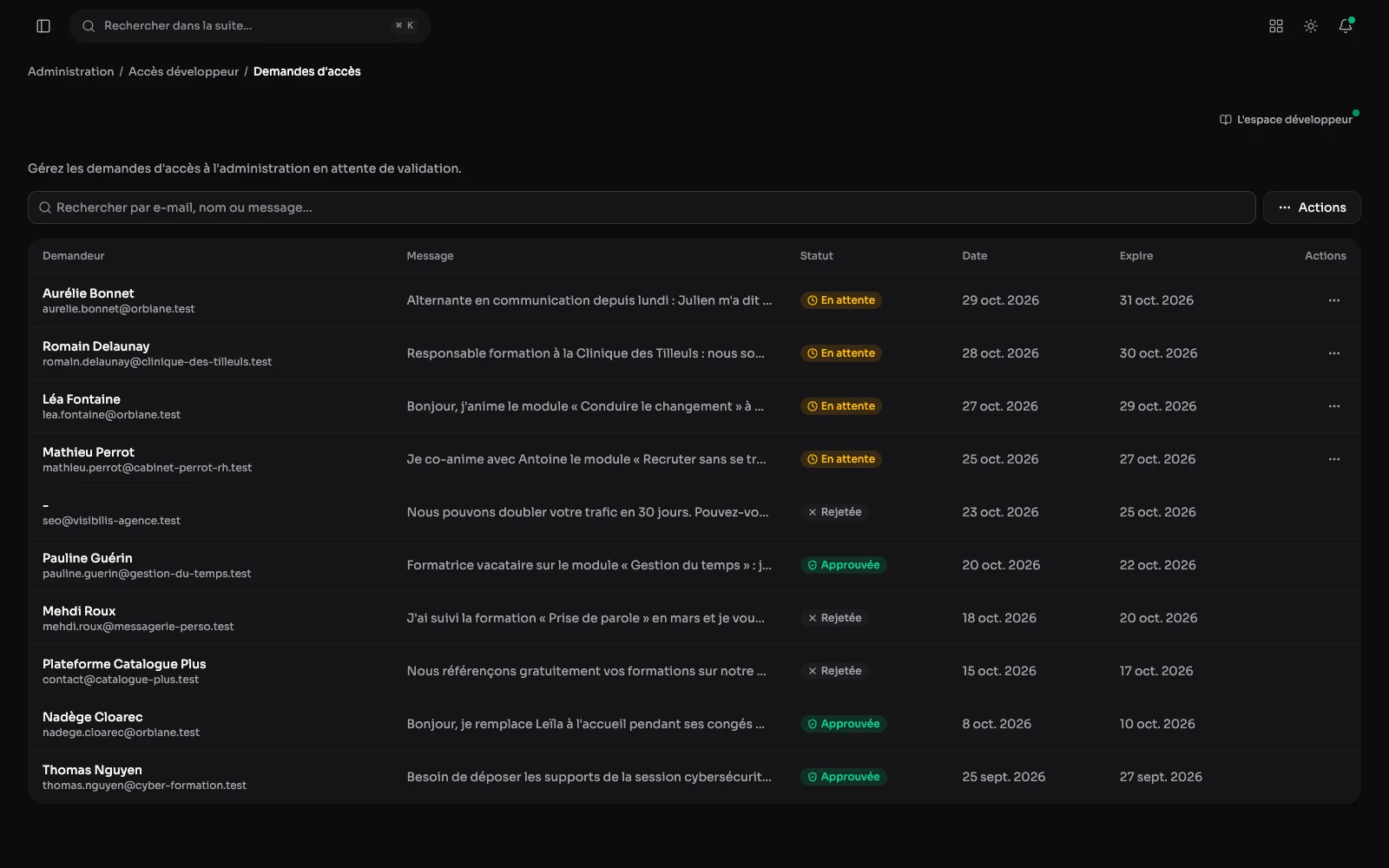Switch theme with the sun icon

point(1311,26)
